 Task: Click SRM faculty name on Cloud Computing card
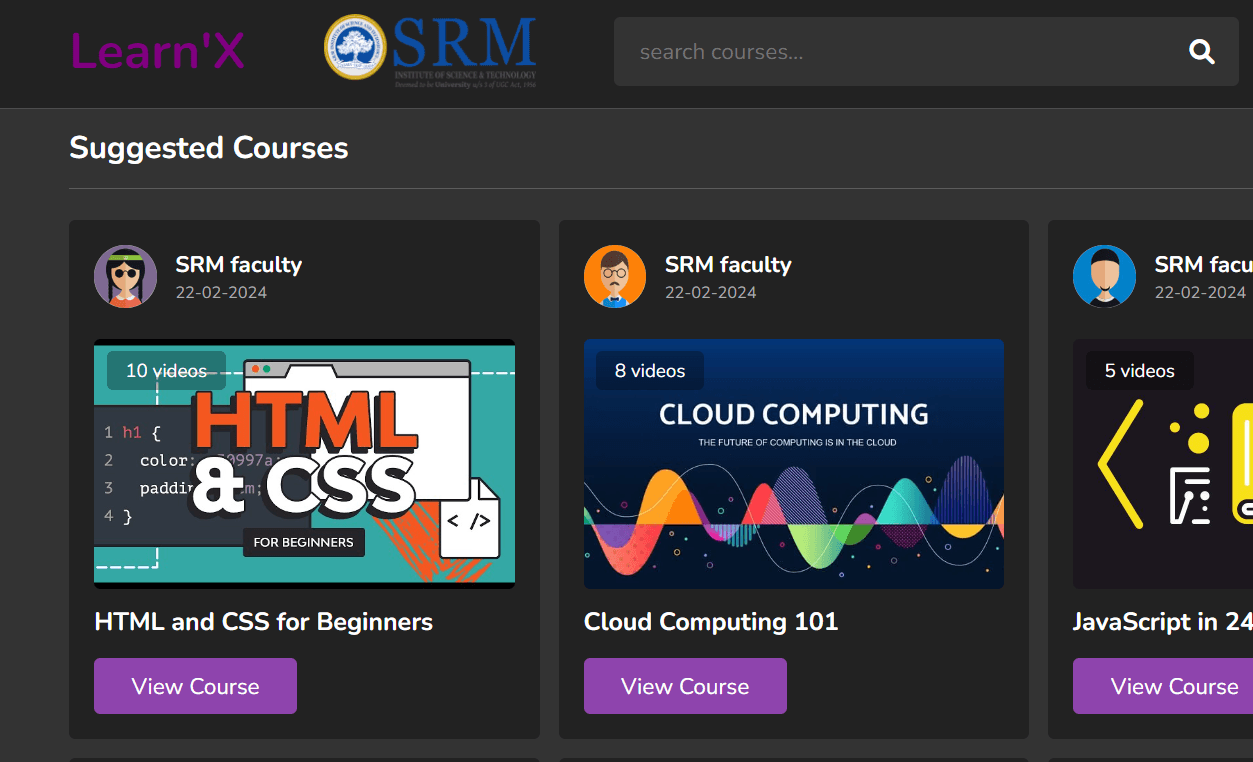tap(728, 265)
